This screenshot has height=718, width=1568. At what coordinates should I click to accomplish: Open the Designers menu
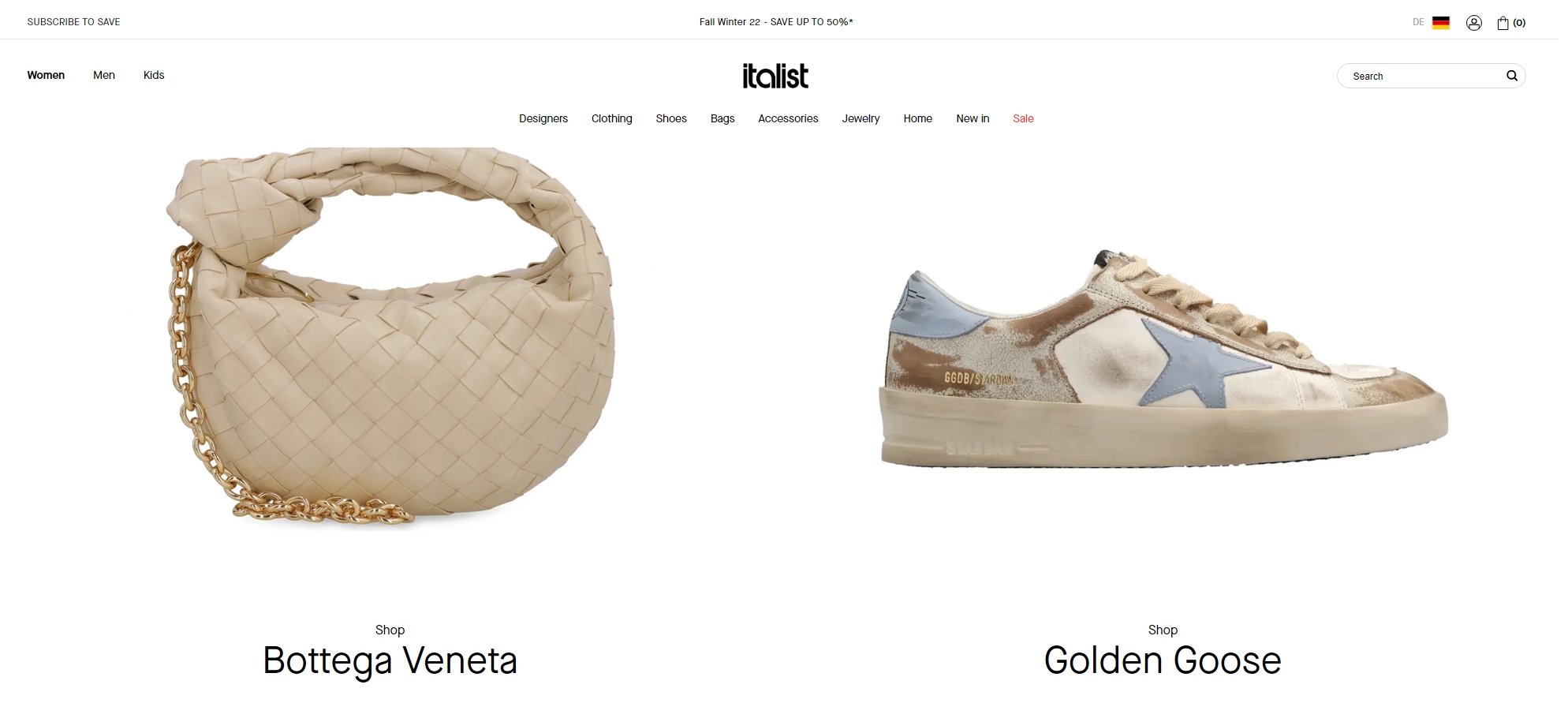(543, 118)
